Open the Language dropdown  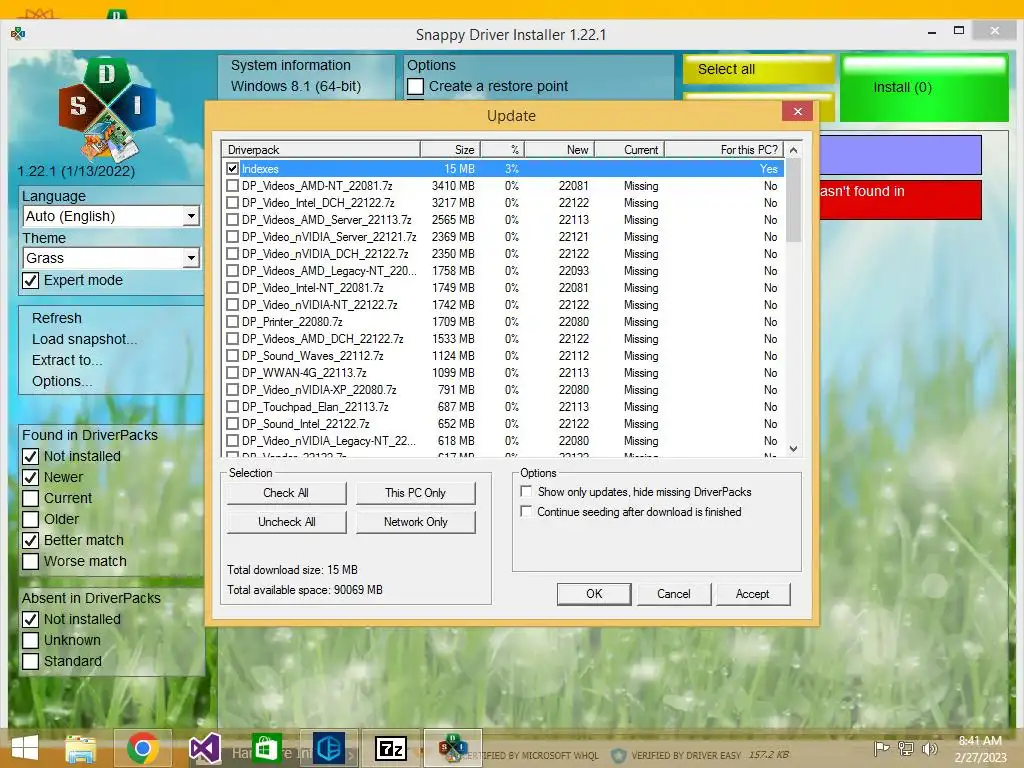tap(111, 216)
